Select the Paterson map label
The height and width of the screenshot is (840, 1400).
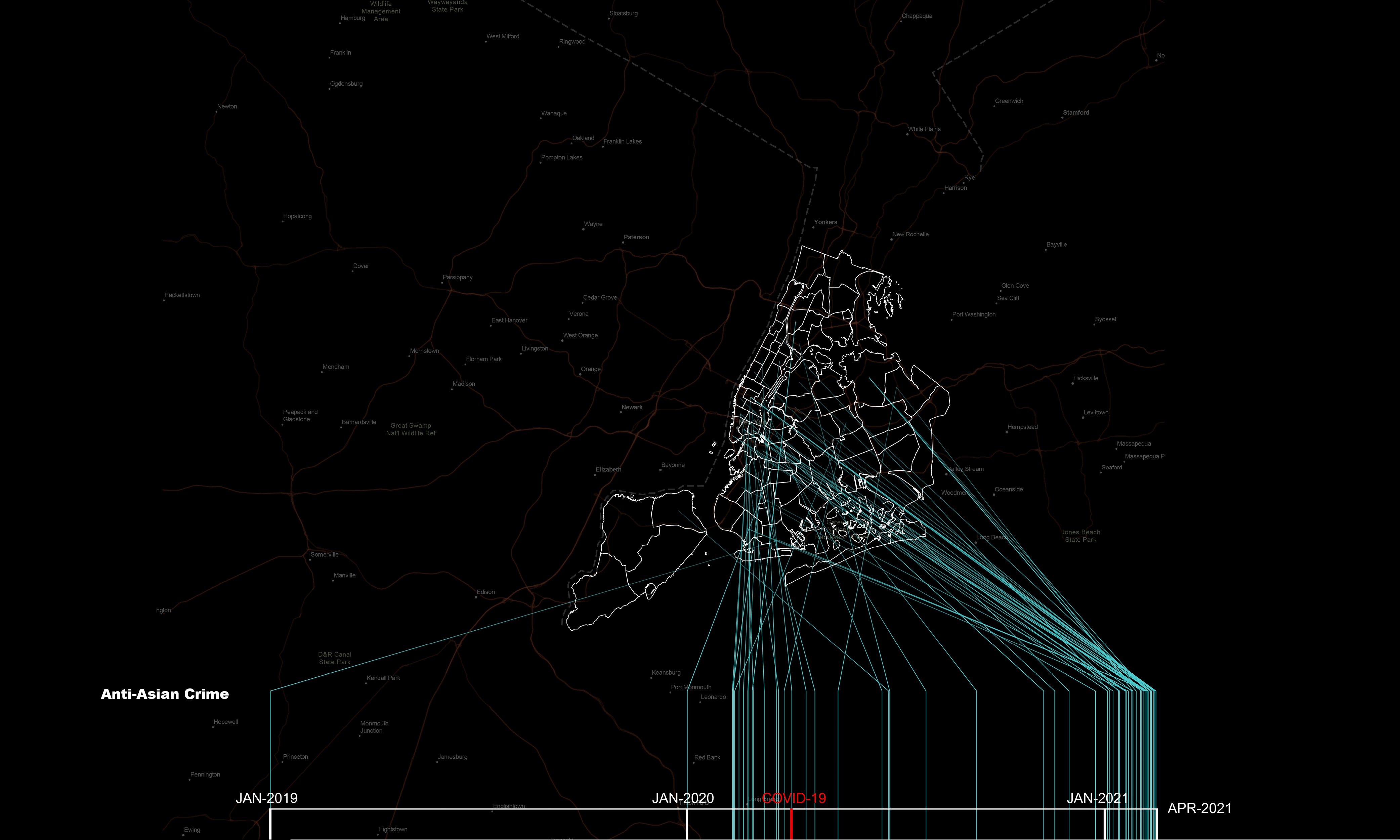tap(636, 238)
